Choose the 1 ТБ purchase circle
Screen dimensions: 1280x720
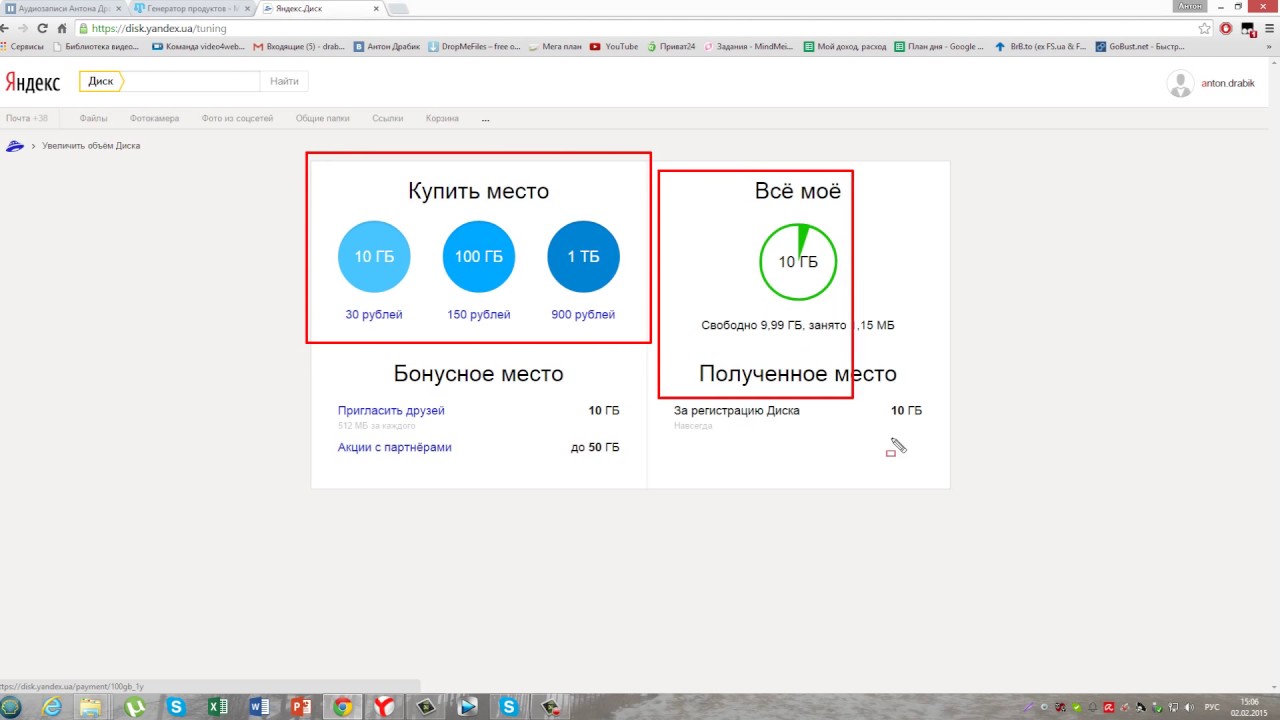[584, 257]
